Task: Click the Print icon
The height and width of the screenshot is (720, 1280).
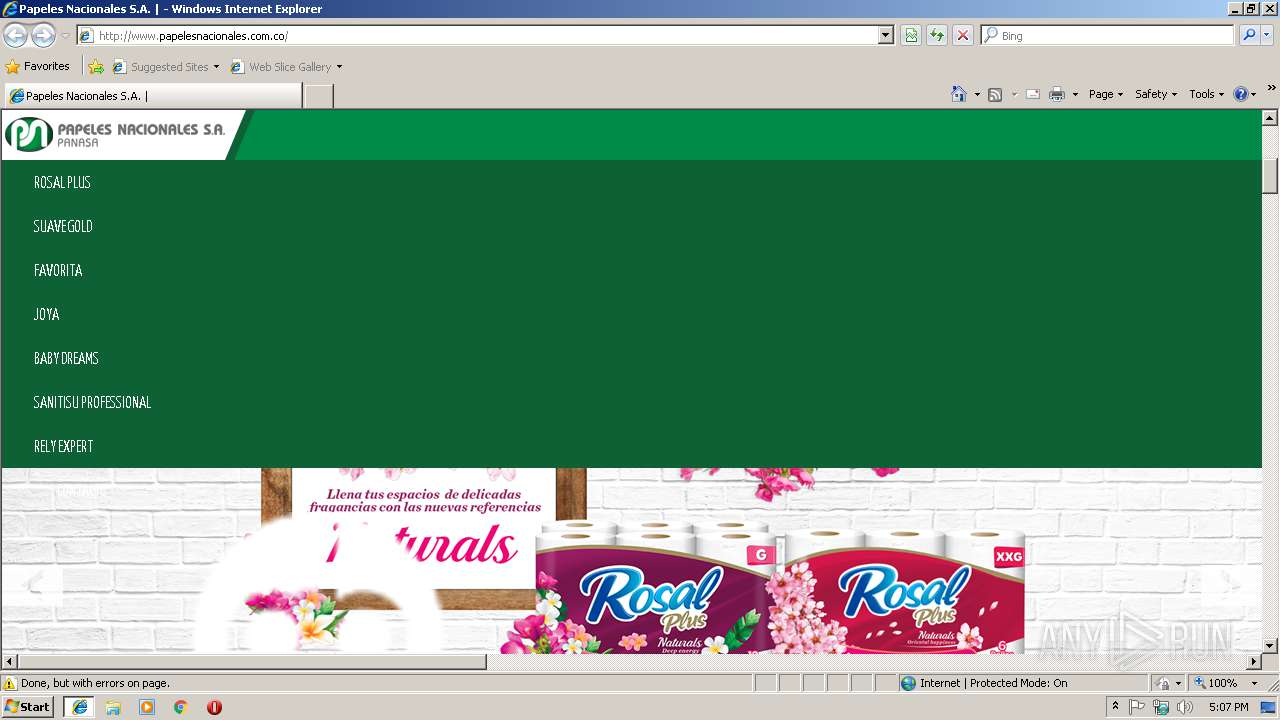Action: [x=1057, y=94]
